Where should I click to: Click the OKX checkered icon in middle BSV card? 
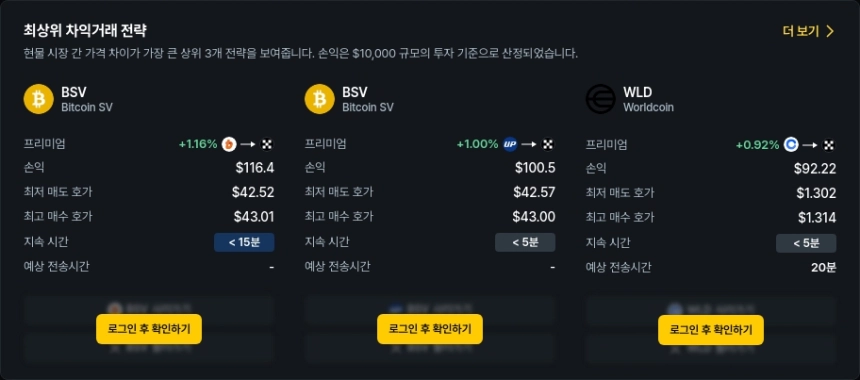pos(548,145)
